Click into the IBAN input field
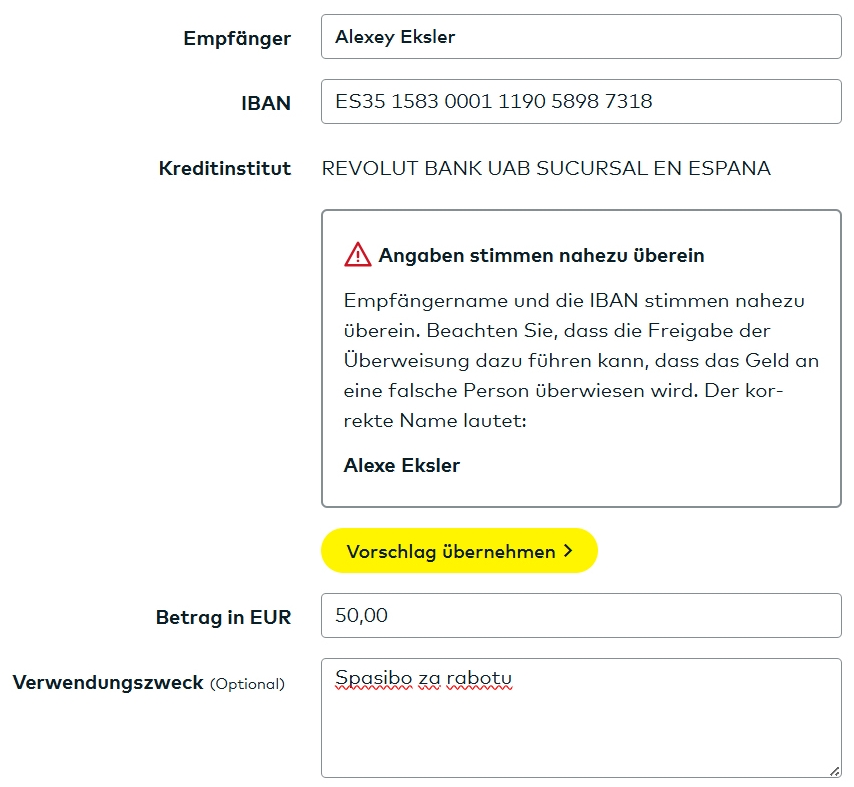The image size is (854, 787). click(x=580, y=102)
